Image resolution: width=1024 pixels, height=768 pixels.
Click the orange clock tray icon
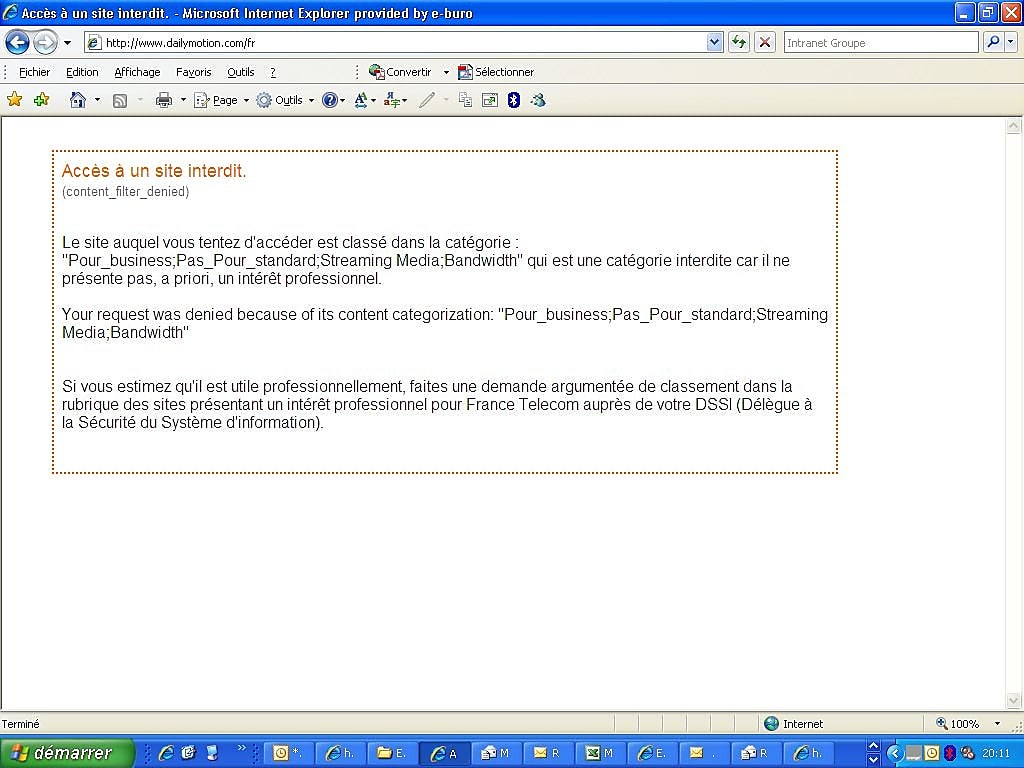tap(932, 754)
